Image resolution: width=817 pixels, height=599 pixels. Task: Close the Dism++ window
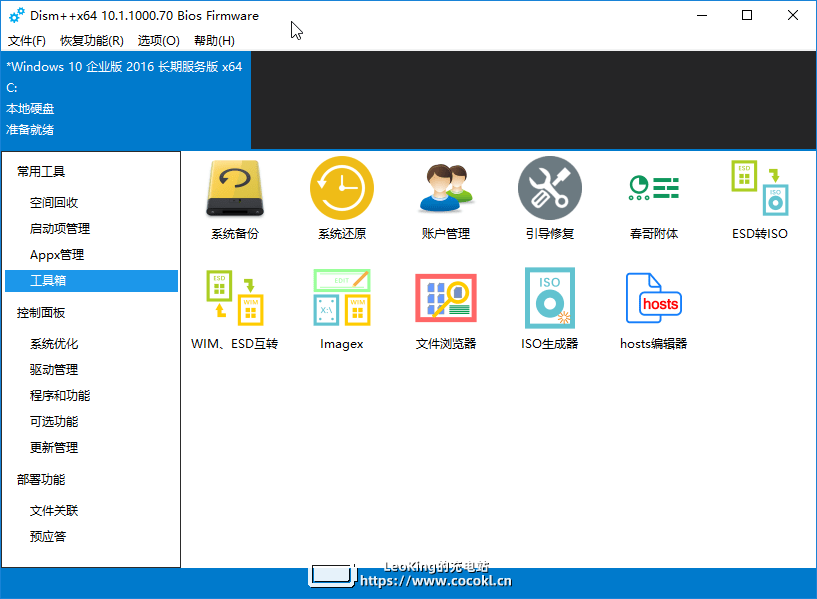coord(793,16)
